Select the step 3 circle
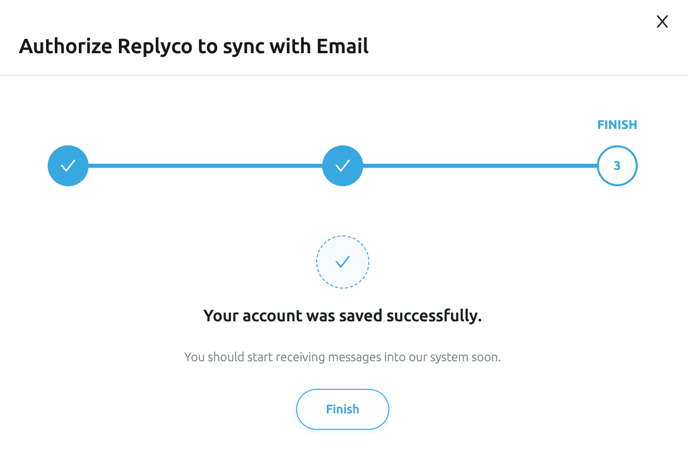Image resolution: width=688 pixels, height=461 pixels. tap(617, 166)
